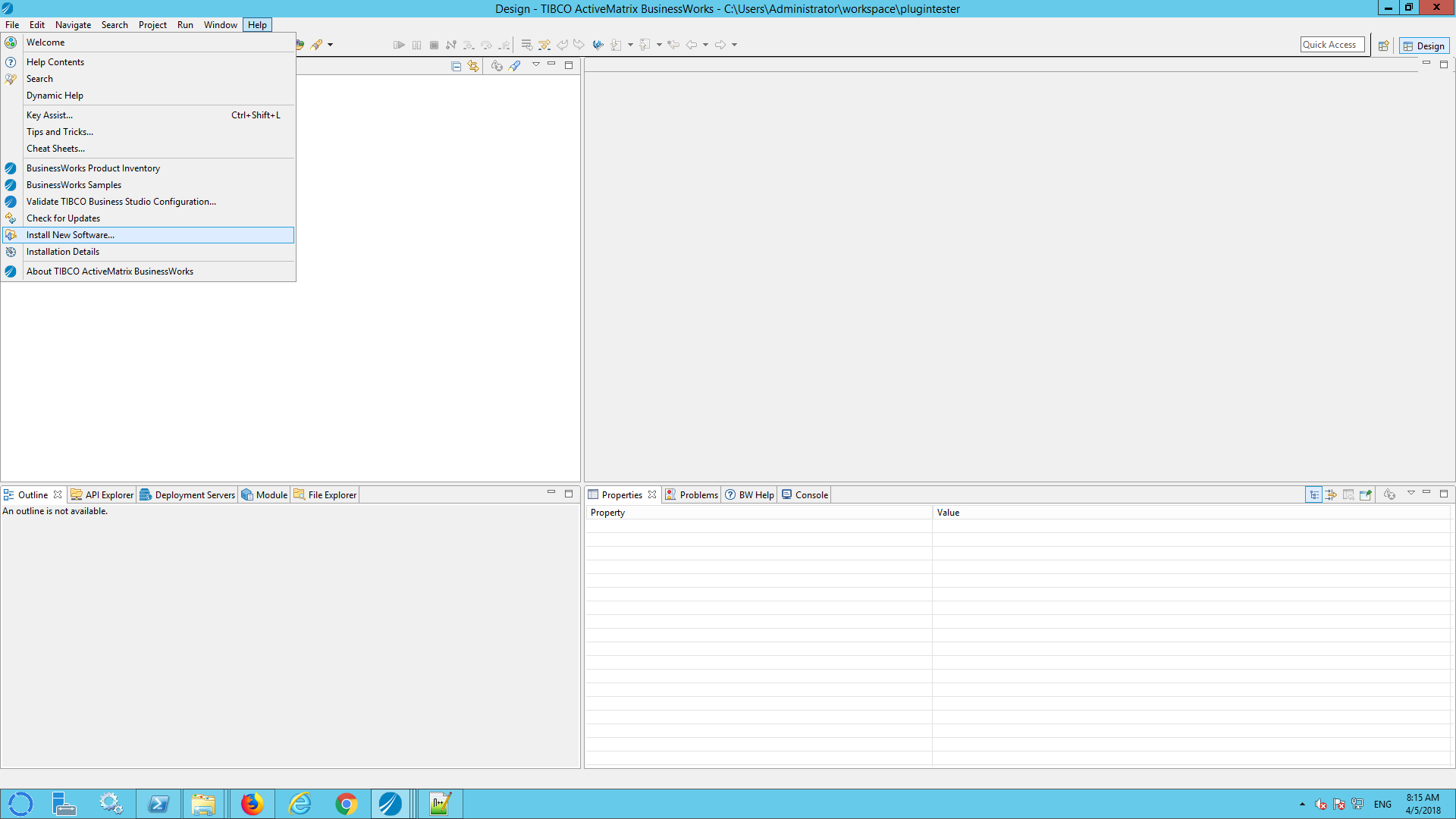Toggle Use Step Filters toolbar icon
The image size is (1456, 819).
[x=544, y=45]
